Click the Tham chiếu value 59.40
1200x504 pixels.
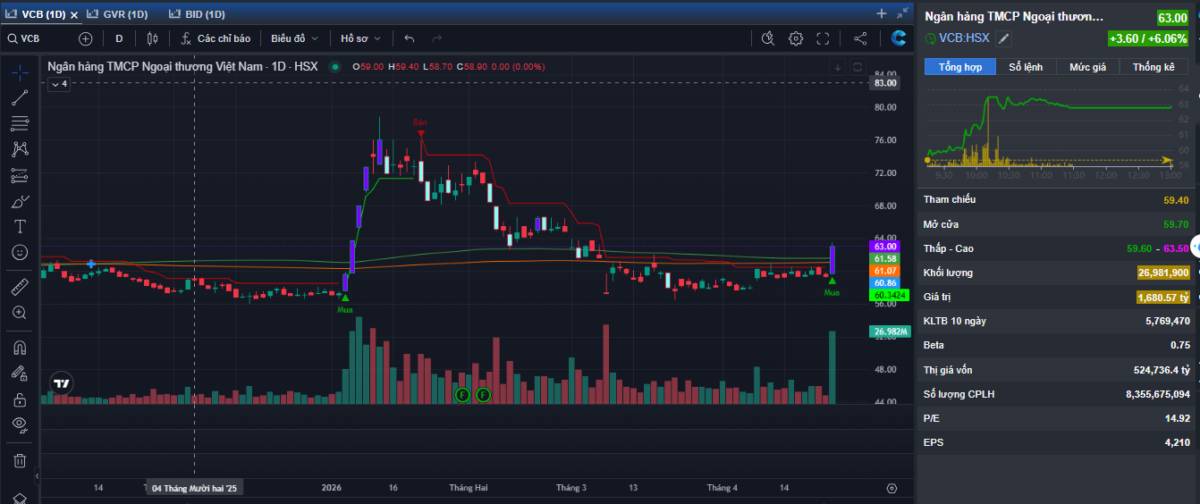point(1176,200)
